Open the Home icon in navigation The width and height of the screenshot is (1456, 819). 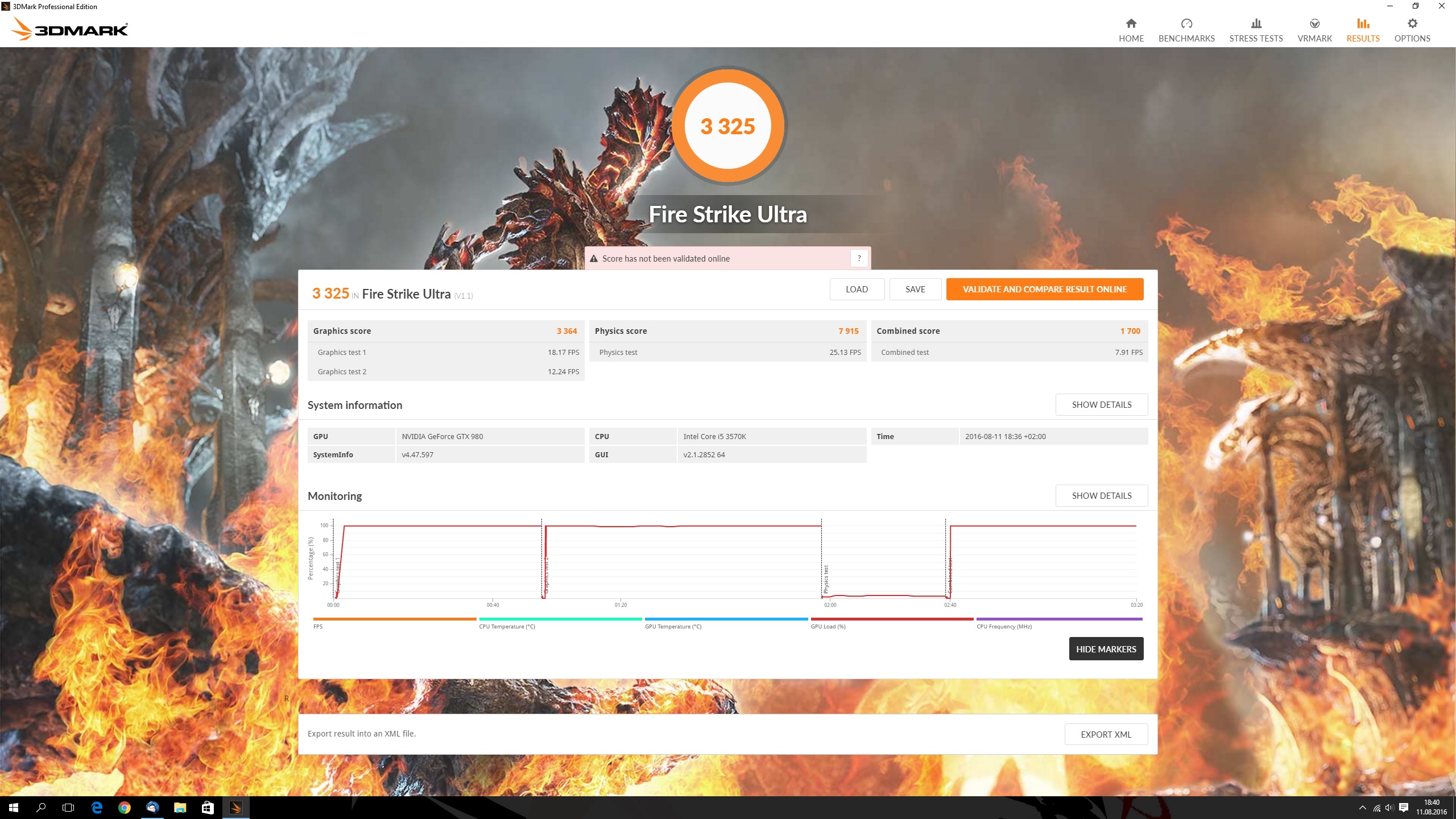(x=1131, y=23)
